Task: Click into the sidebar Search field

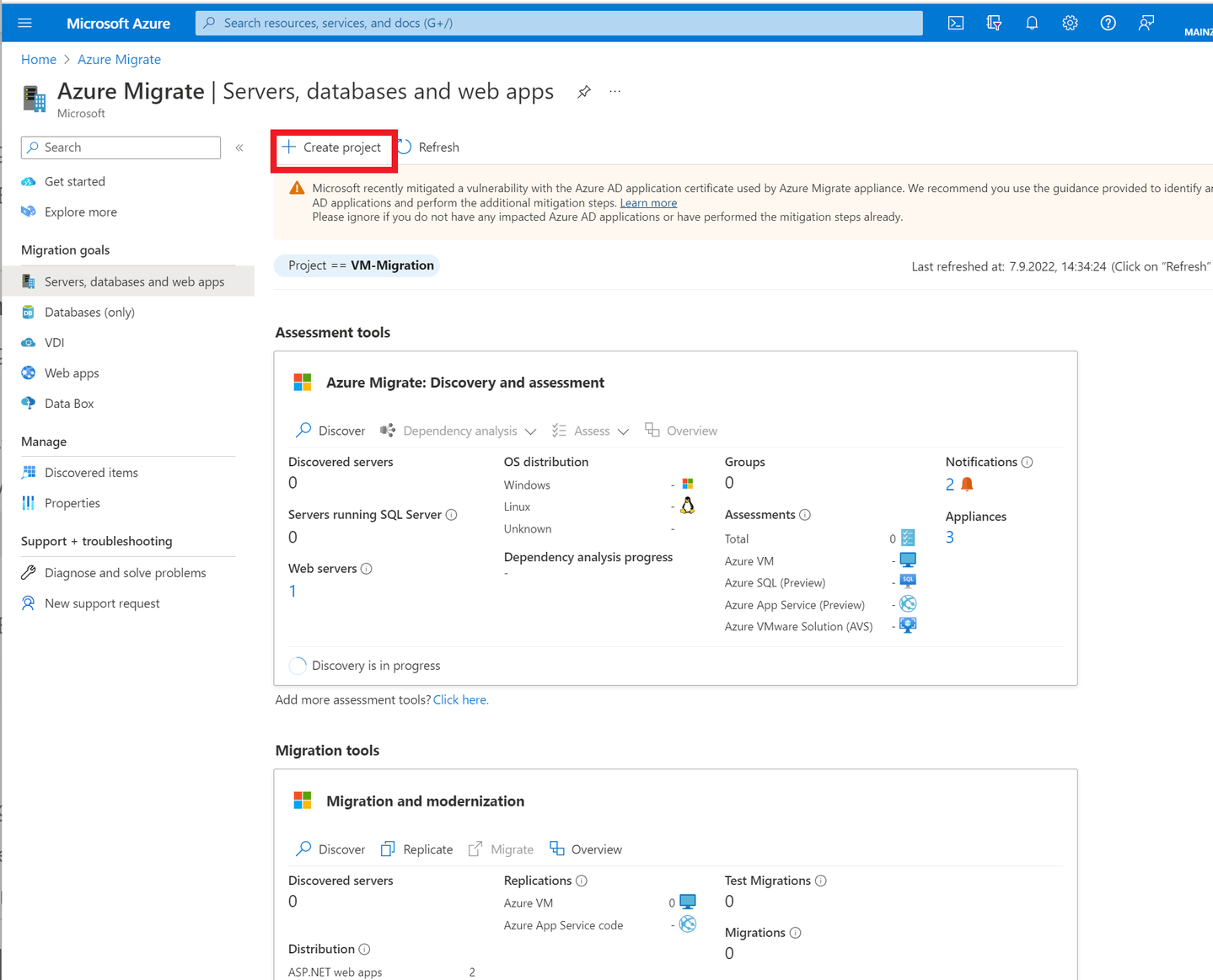Action: pos(121,147)
